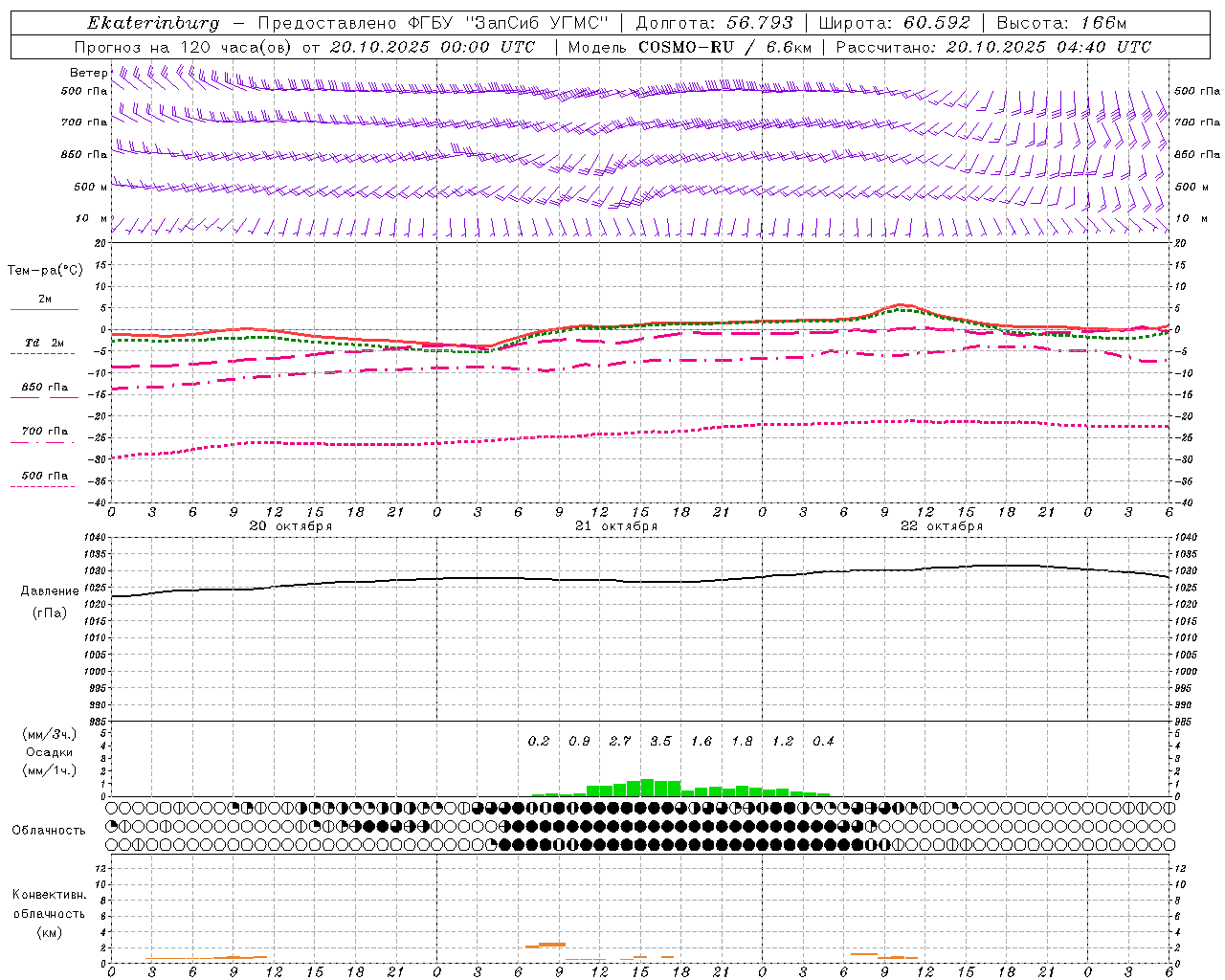This screenshot has width=1225, height=980.
Task: Click the (гПа) pressure unit label
Action: [50, 613]
